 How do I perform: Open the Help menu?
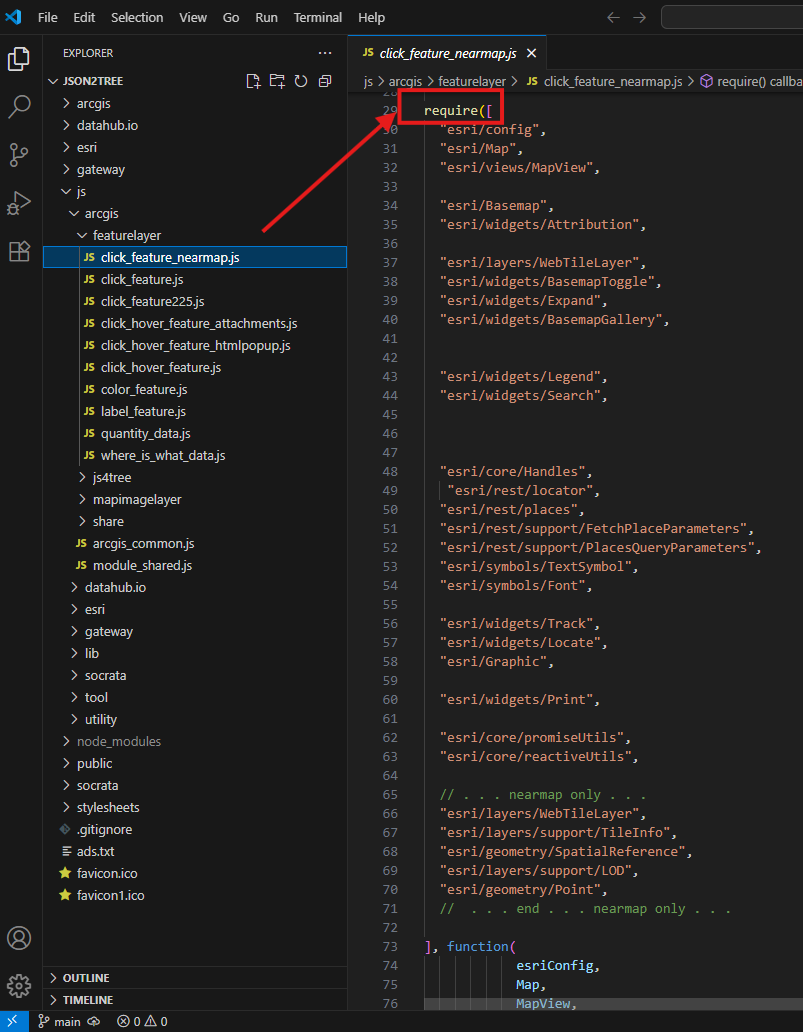372,18
